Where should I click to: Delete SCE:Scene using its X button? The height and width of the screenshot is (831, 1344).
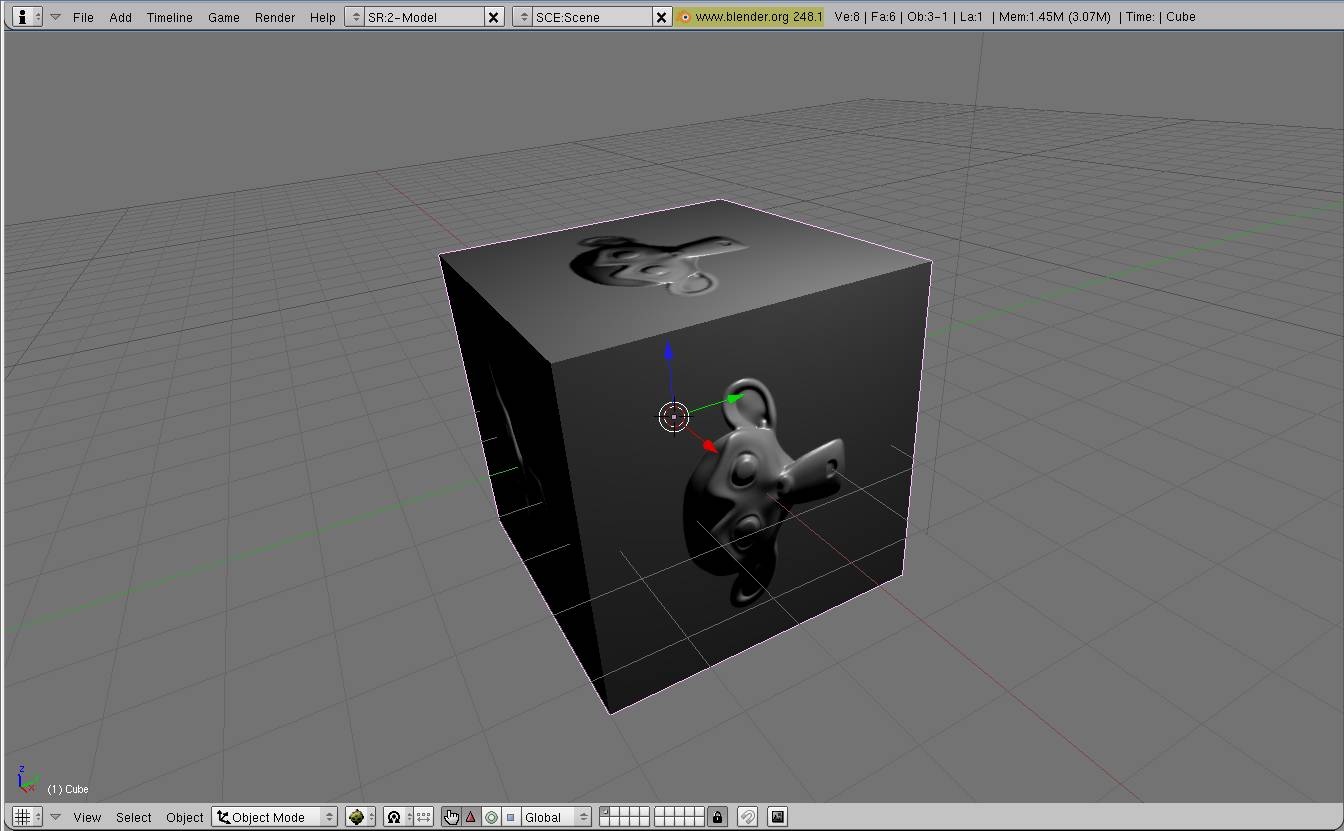[x=661, y=17]
